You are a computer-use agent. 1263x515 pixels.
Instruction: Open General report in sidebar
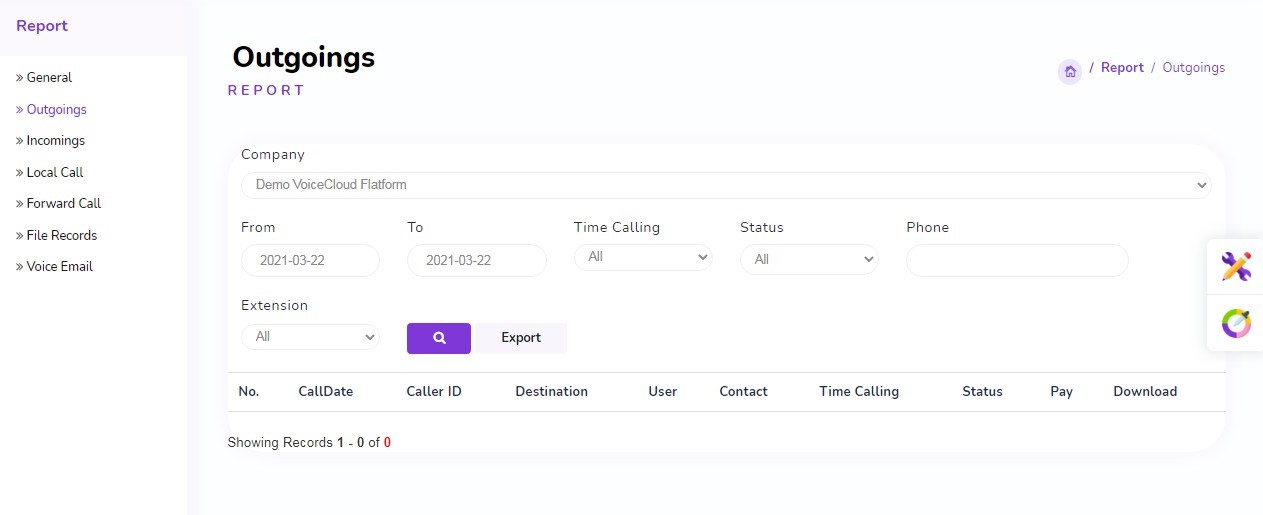tap(49, 78)
